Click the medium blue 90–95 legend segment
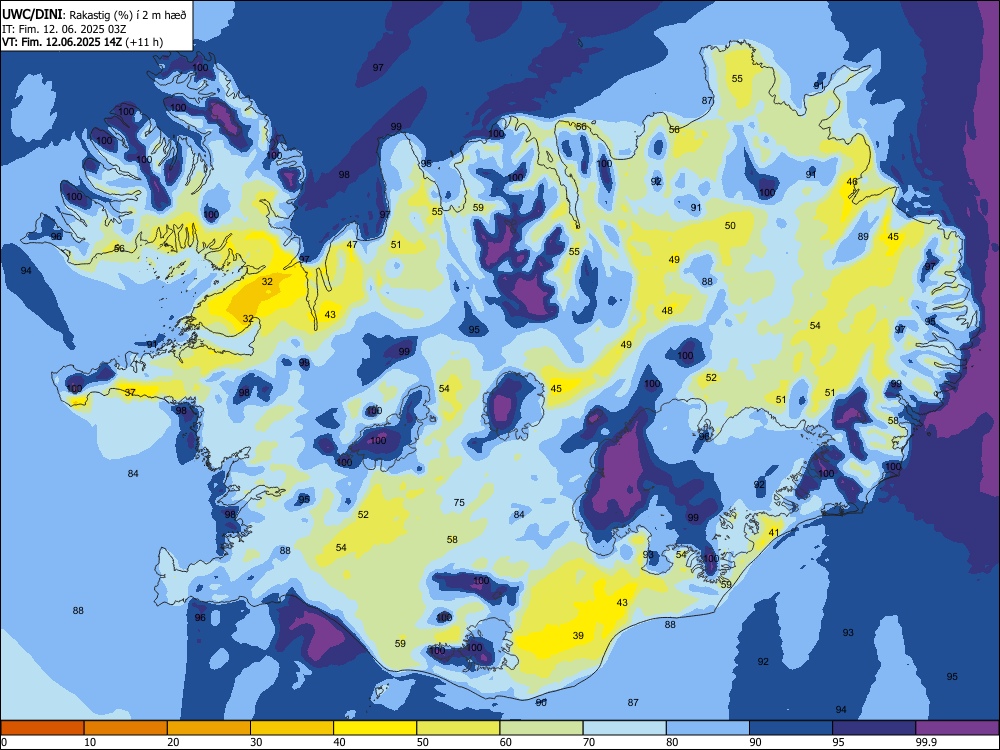 coord(791,728)
